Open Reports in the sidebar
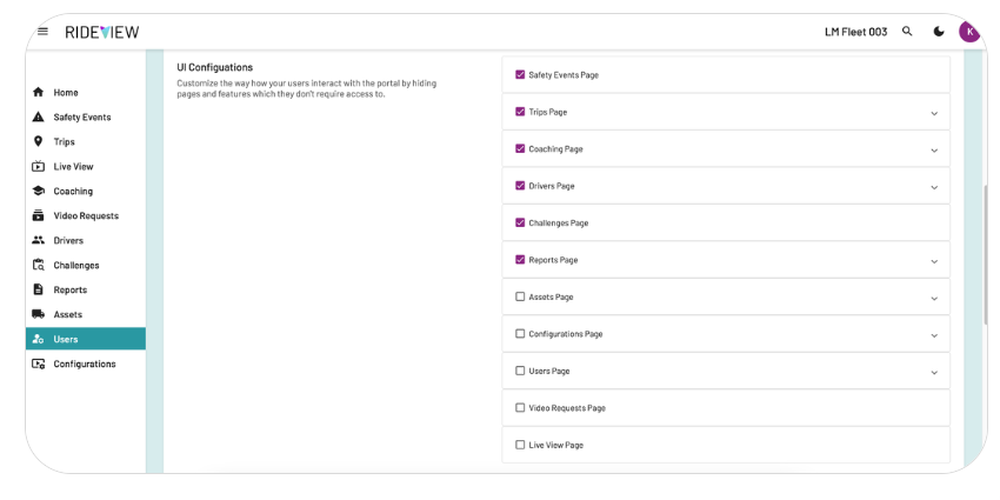The width and height of the screenshot is (1000, 500). pyautogui.click(x=85, y=290)
